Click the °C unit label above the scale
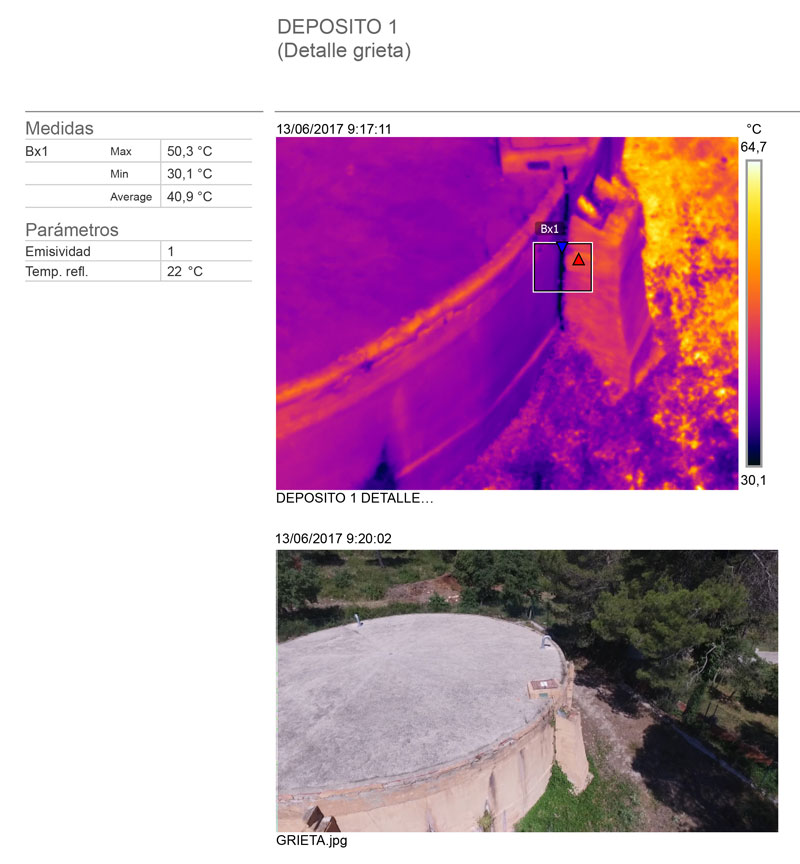The image size is (800, 864). (753, 129)
